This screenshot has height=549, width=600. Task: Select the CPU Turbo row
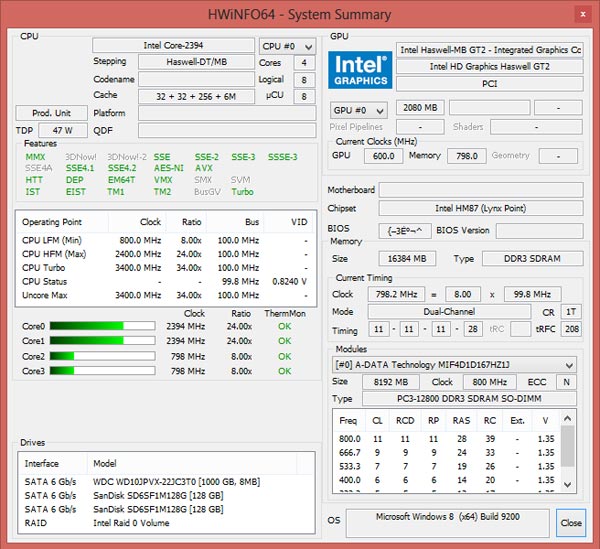coord(165,268)
